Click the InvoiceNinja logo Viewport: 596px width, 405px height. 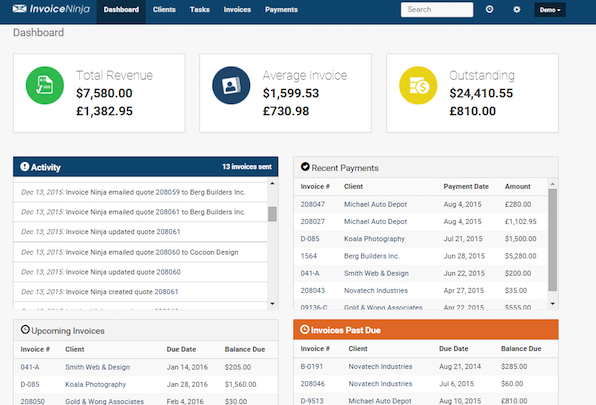click(51, 9)
